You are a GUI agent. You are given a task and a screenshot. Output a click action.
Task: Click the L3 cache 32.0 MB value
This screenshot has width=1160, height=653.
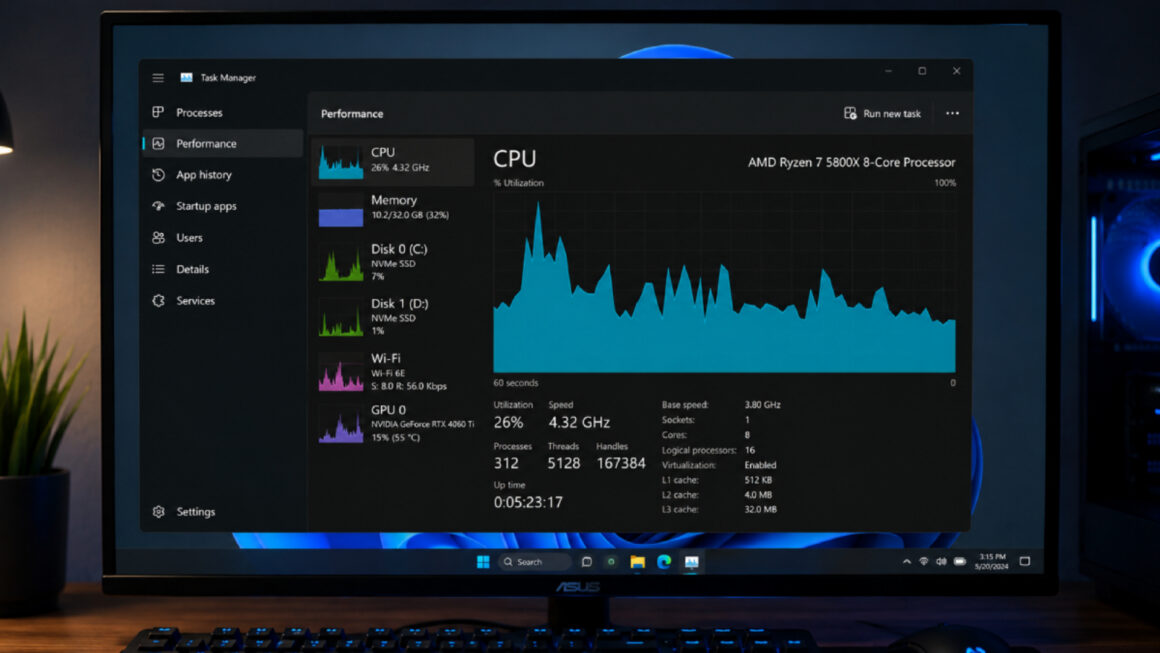761,510
